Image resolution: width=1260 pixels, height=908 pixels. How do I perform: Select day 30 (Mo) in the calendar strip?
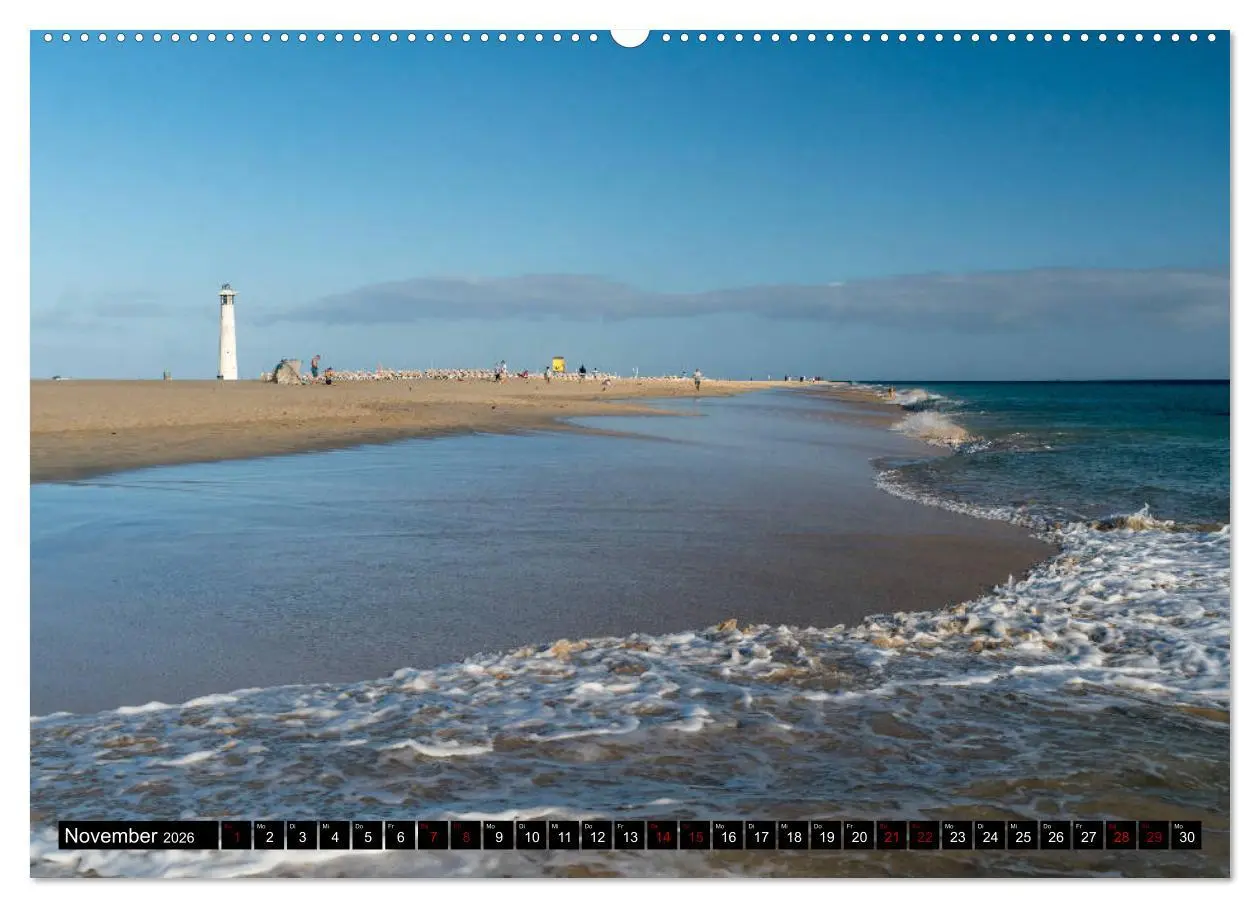pos(1186,836)
